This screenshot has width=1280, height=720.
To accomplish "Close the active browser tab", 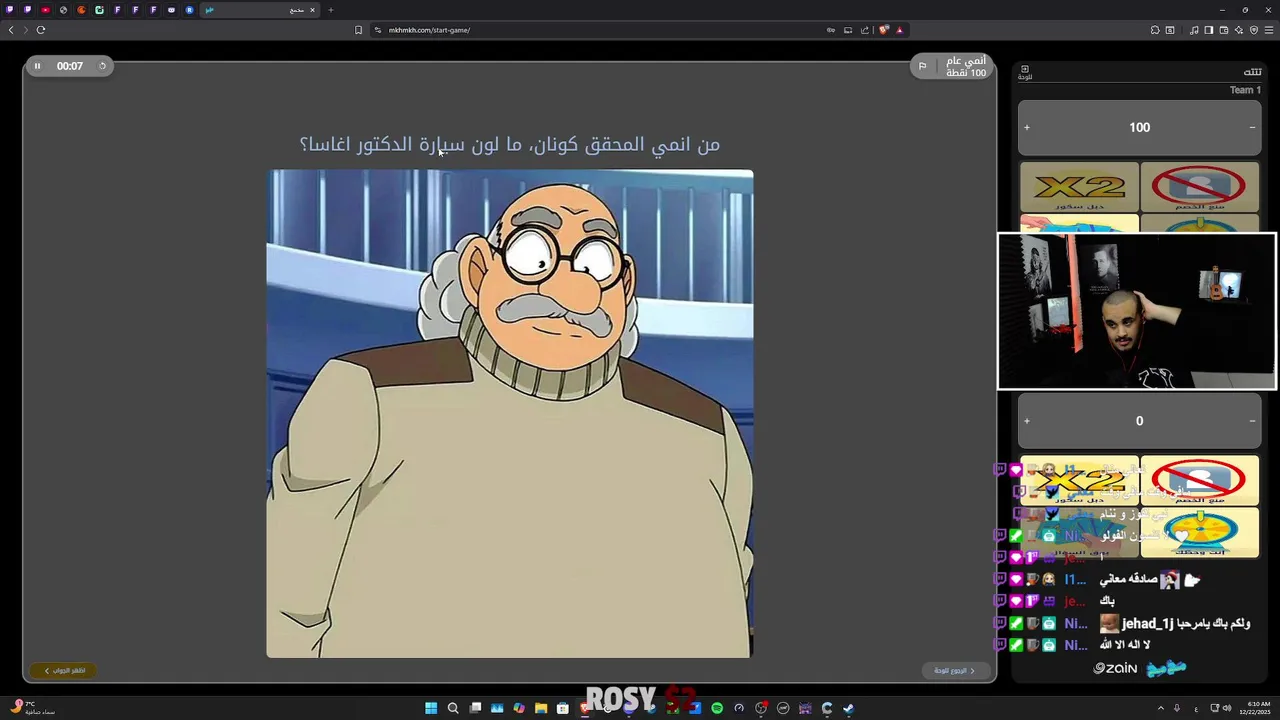I will tap(312, 10).
